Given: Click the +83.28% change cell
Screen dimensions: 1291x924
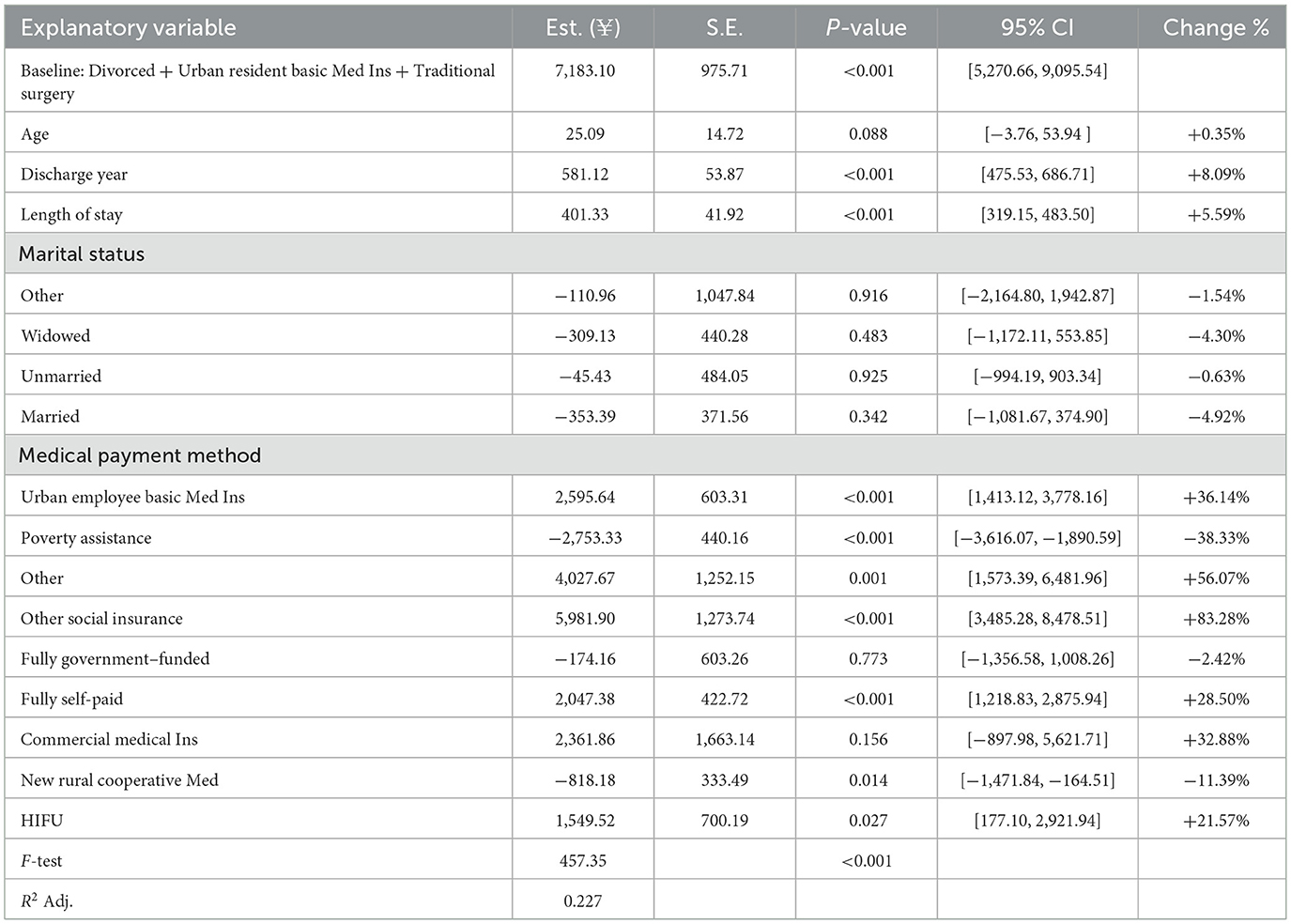Looking at the screenshot, I should point(1216,619).
